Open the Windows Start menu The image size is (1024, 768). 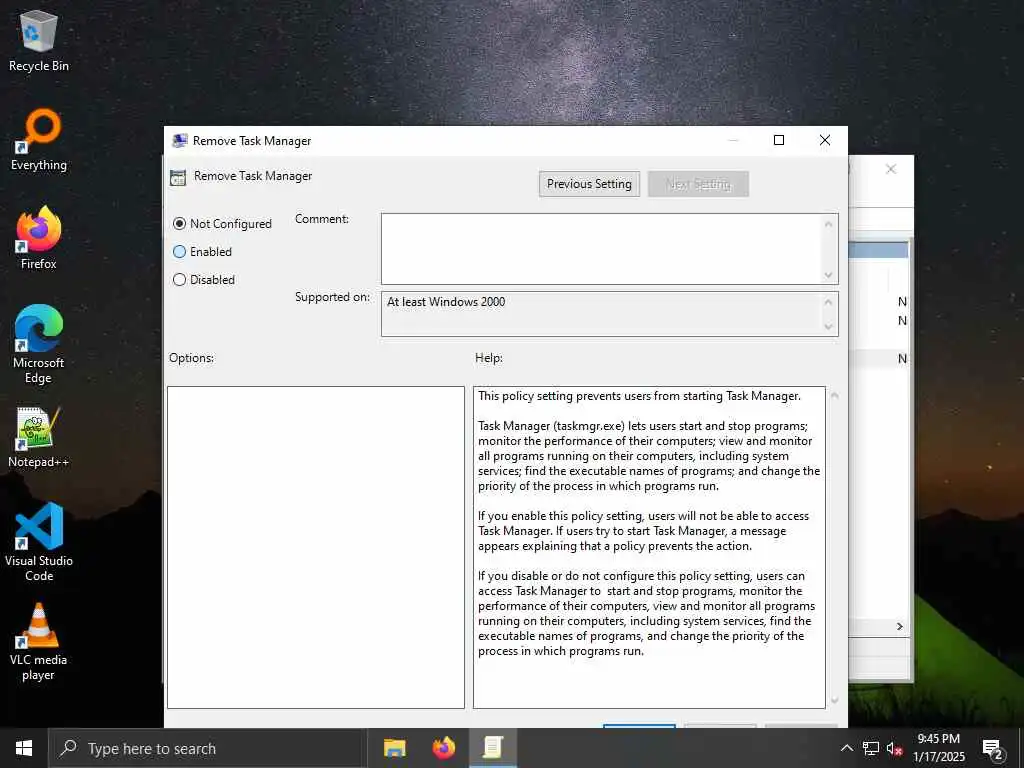coord(24,748)
